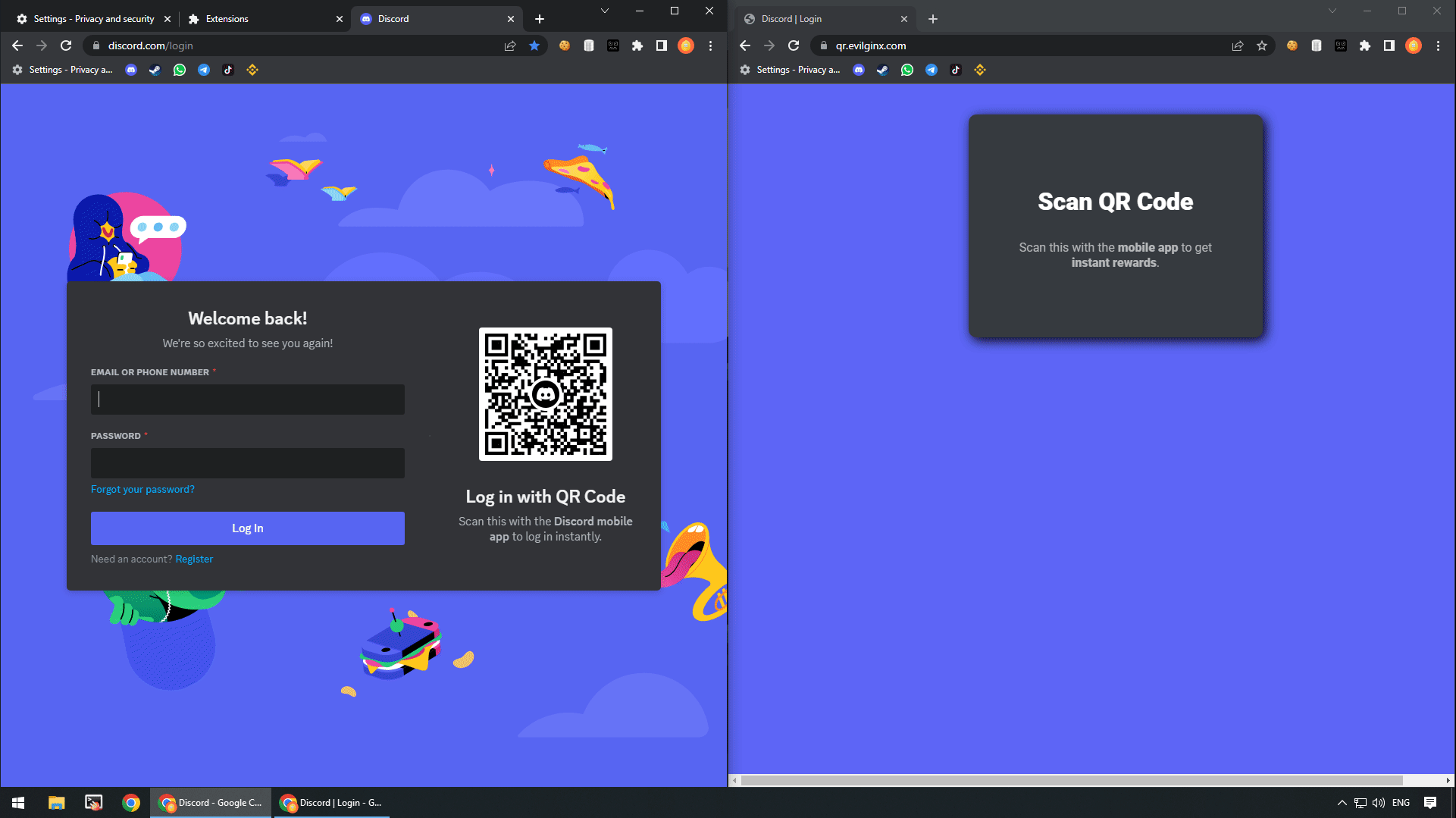Viewport: 1456px width, 818px height.
Task: Click the Discord login QR code
Action: click(x=546, y=394)
